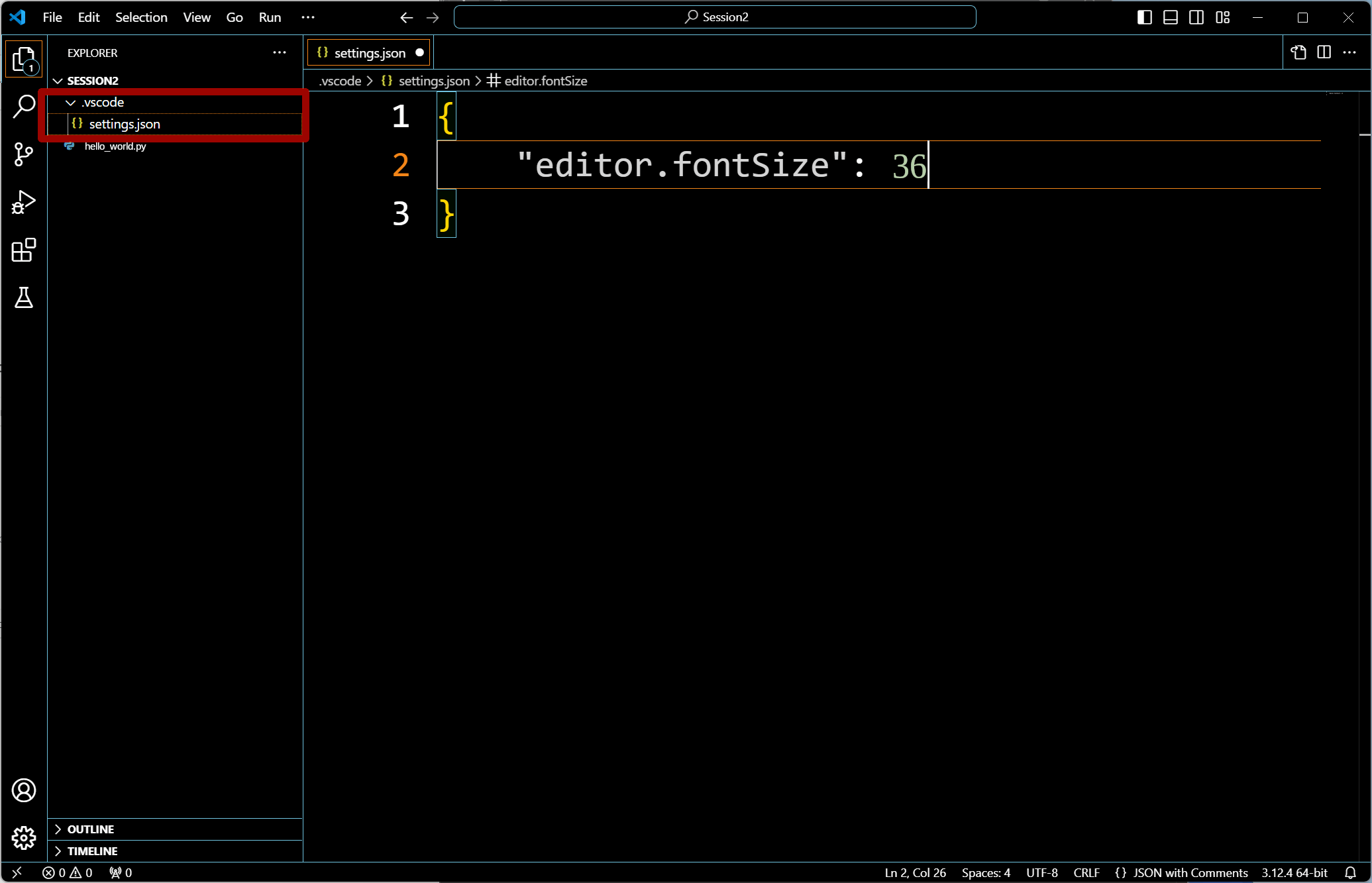Open the Source Control view
The height and width of the screenshot is (883, 1372).
coord(24,154)
